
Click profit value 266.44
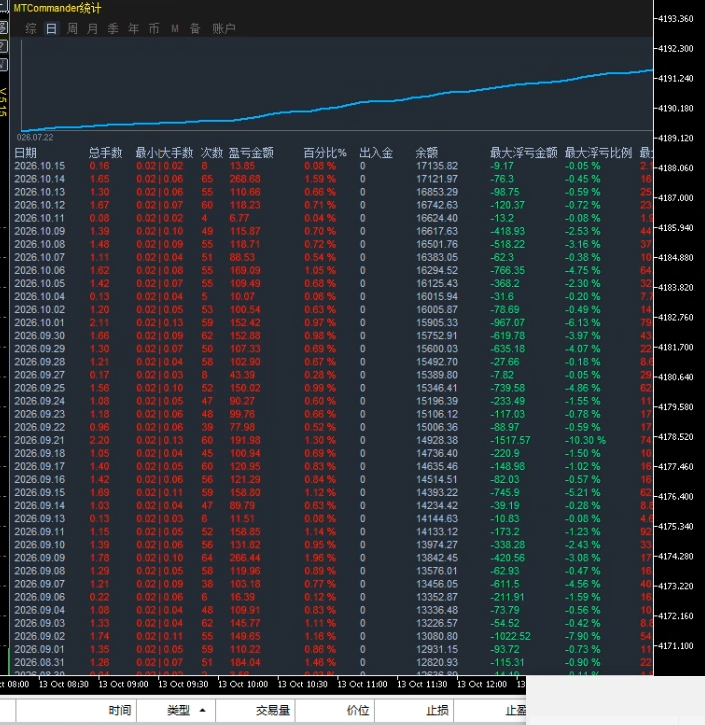click(x=245, y=558)
